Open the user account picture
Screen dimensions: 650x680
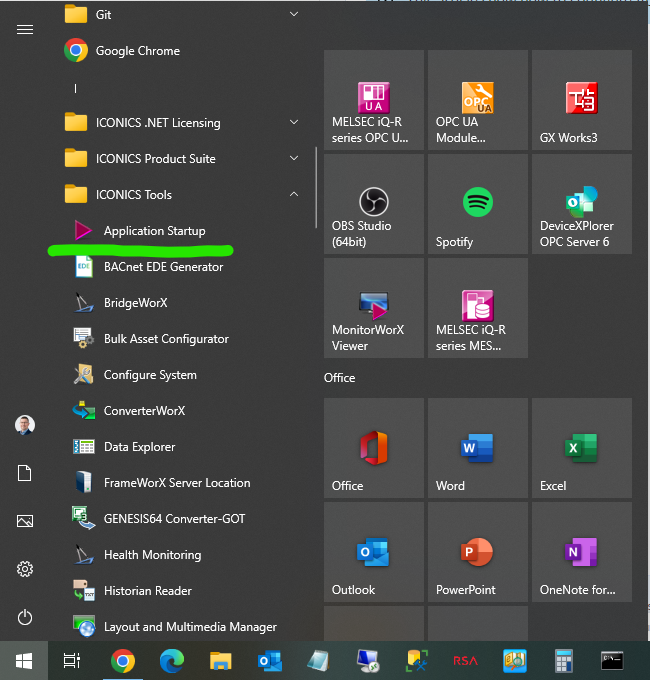[25, 425]
